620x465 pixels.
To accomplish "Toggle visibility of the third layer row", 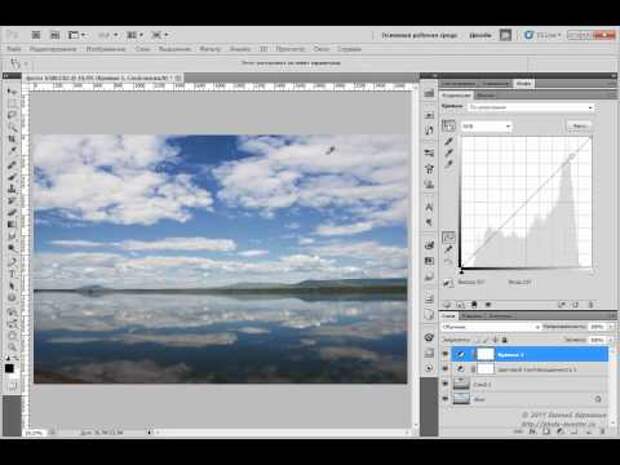I will pos(445,384).
